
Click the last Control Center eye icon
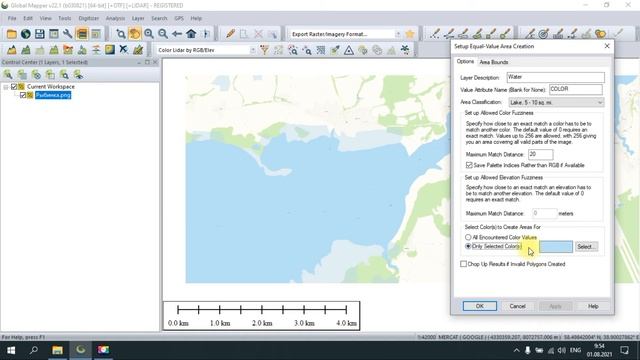78,75
